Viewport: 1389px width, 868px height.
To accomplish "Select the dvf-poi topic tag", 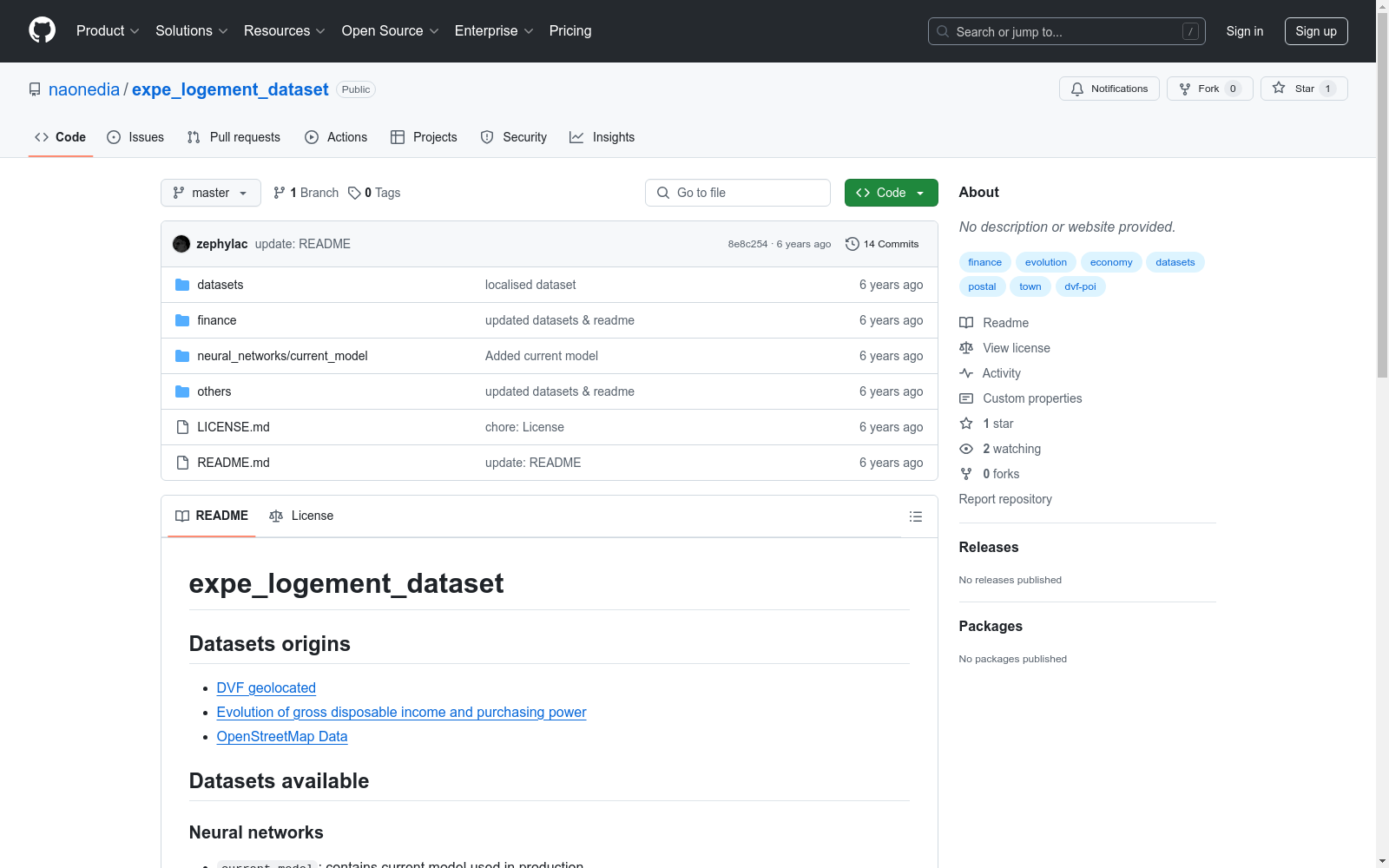I will click(x=1081, y=286).
